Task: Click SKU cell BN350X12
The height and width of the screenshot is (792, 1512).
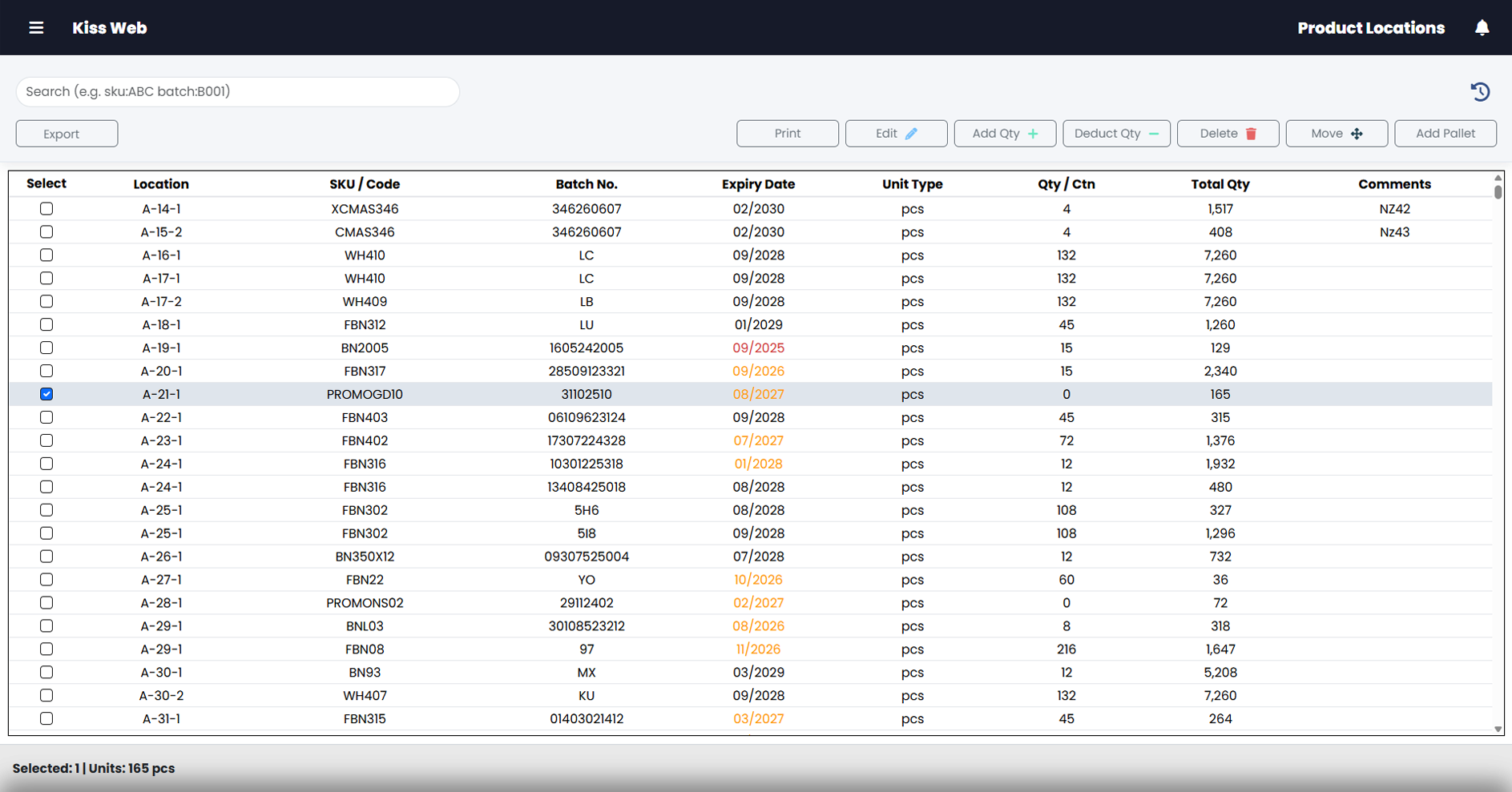Action: pyautogui.click(x=365, y=557)
